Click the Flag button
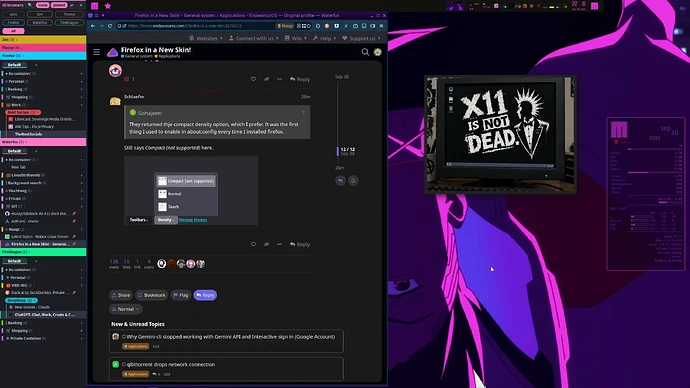Image resolution: width=690 pixels, height=388 pixels. (x=181, y=295)
